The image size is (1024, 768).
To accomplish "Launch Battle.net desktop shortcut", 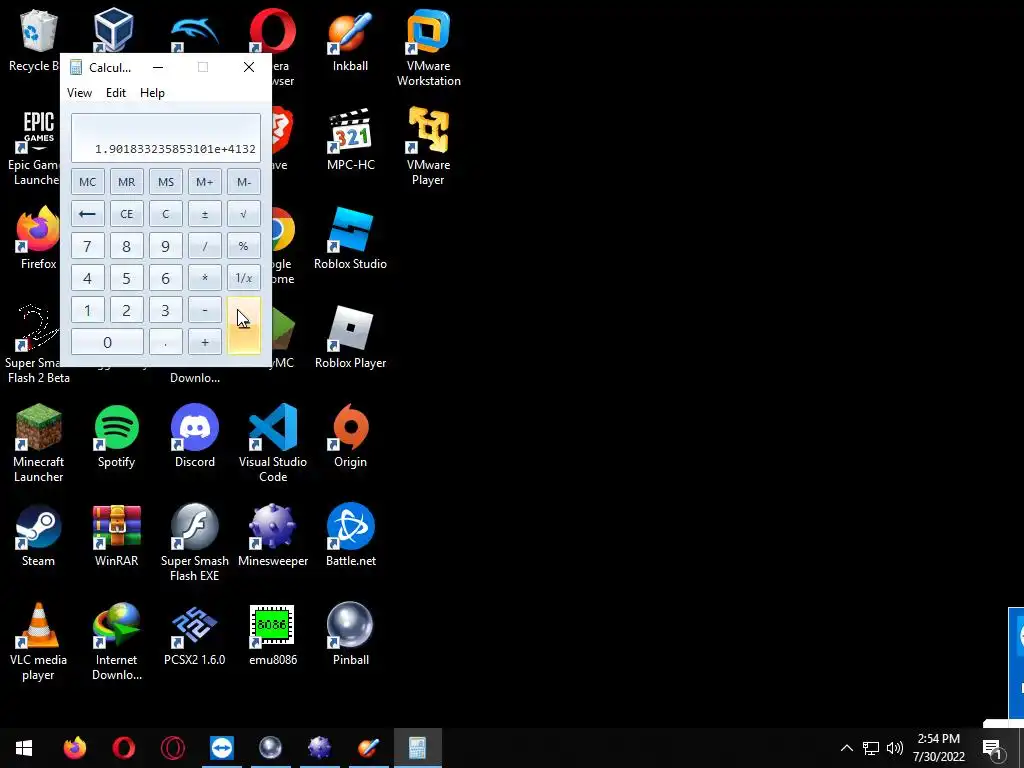I will [351, 536].
